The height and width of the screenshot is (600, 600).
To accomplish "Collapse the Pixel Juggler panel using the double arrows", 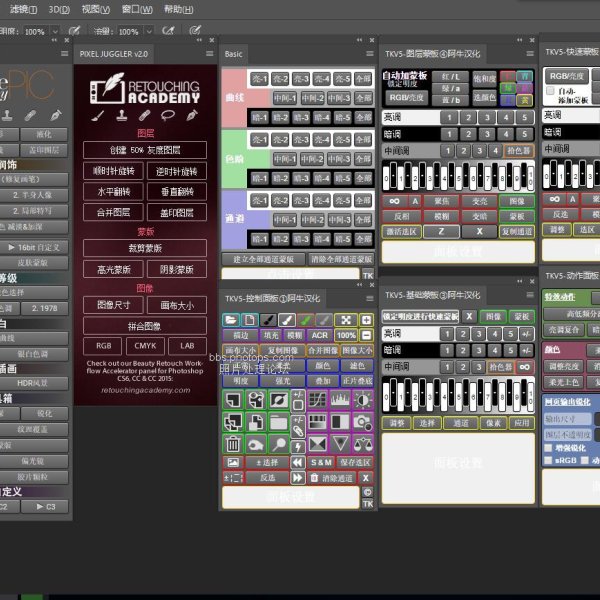I will [199, 40].
